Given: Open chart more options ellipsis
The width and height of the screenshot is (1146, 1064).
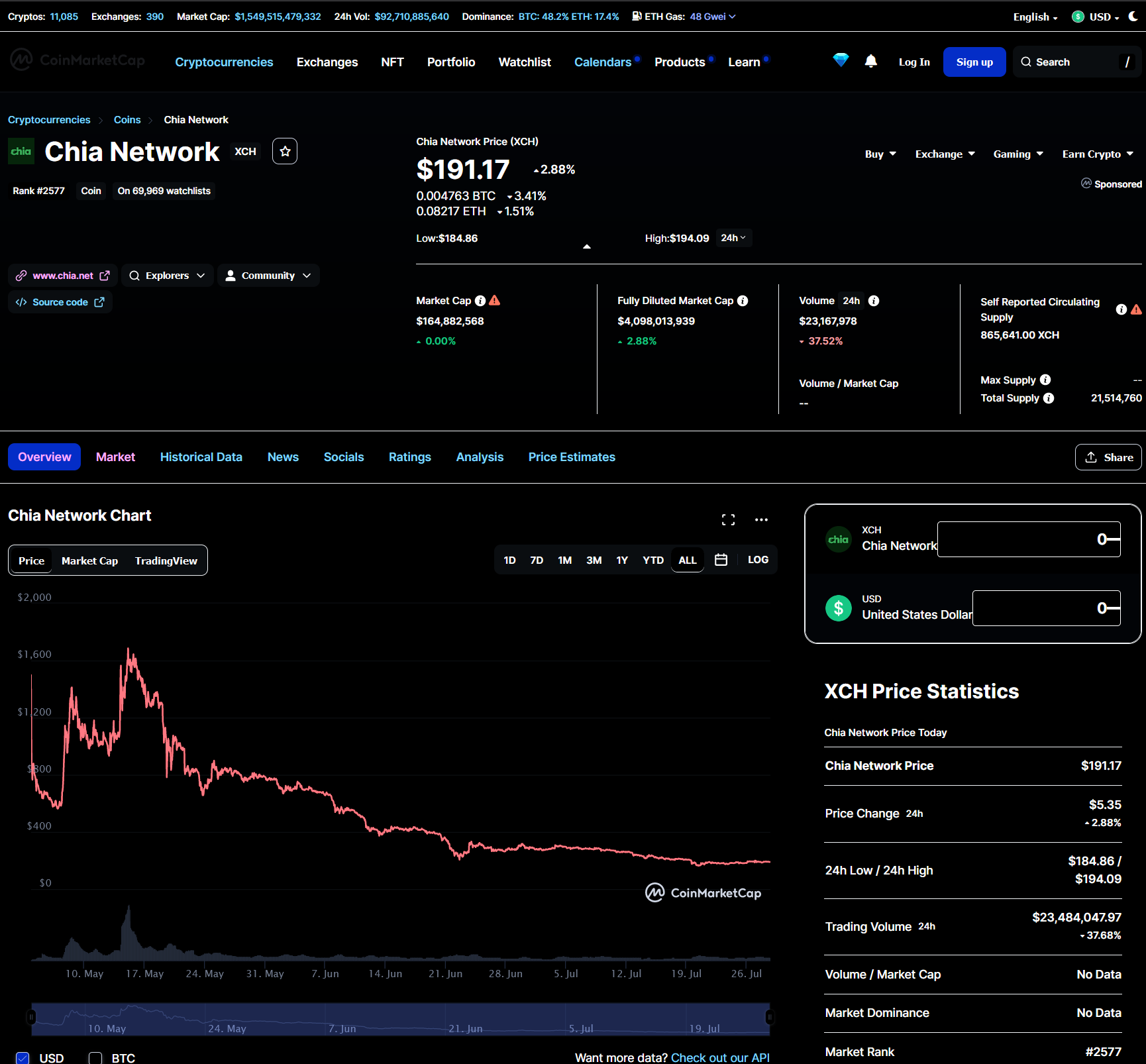Looking at the screenshot, I should pyautogui.click(x=762, y=520).
